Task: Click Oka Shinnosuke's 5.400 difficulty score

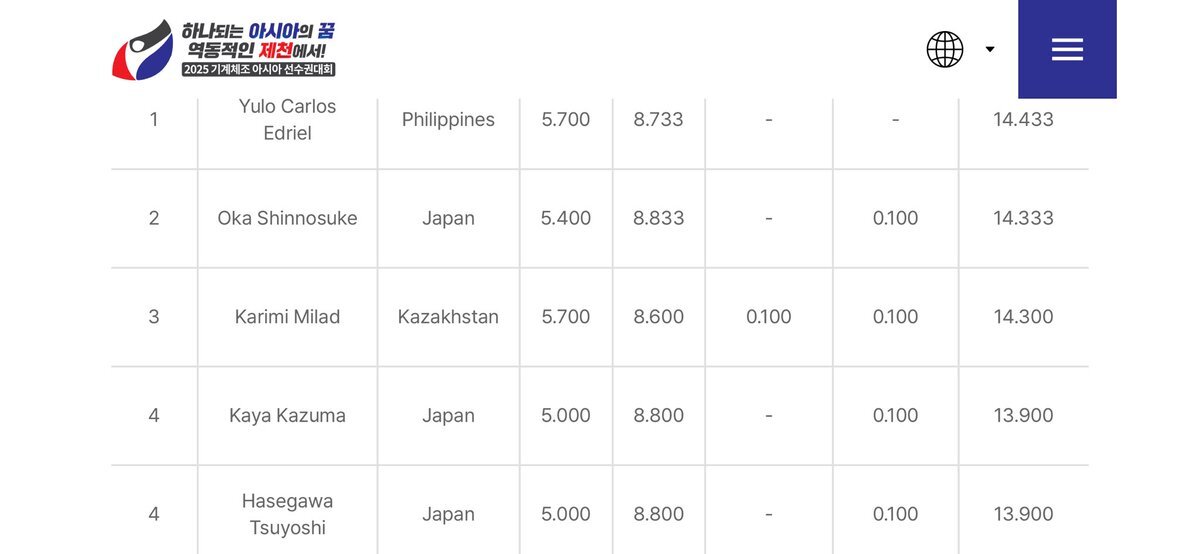Action: (x=566, y=218)
